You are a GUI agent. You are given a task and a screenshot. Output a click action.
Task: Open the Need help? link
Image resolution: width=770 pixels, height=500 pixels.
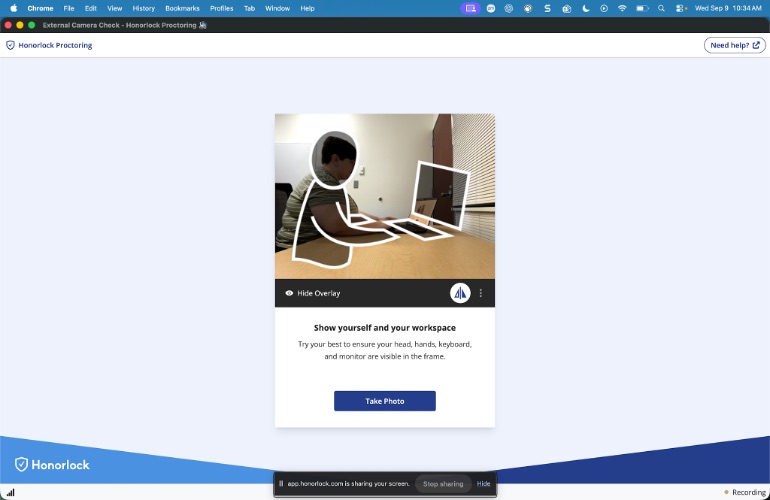735,45
